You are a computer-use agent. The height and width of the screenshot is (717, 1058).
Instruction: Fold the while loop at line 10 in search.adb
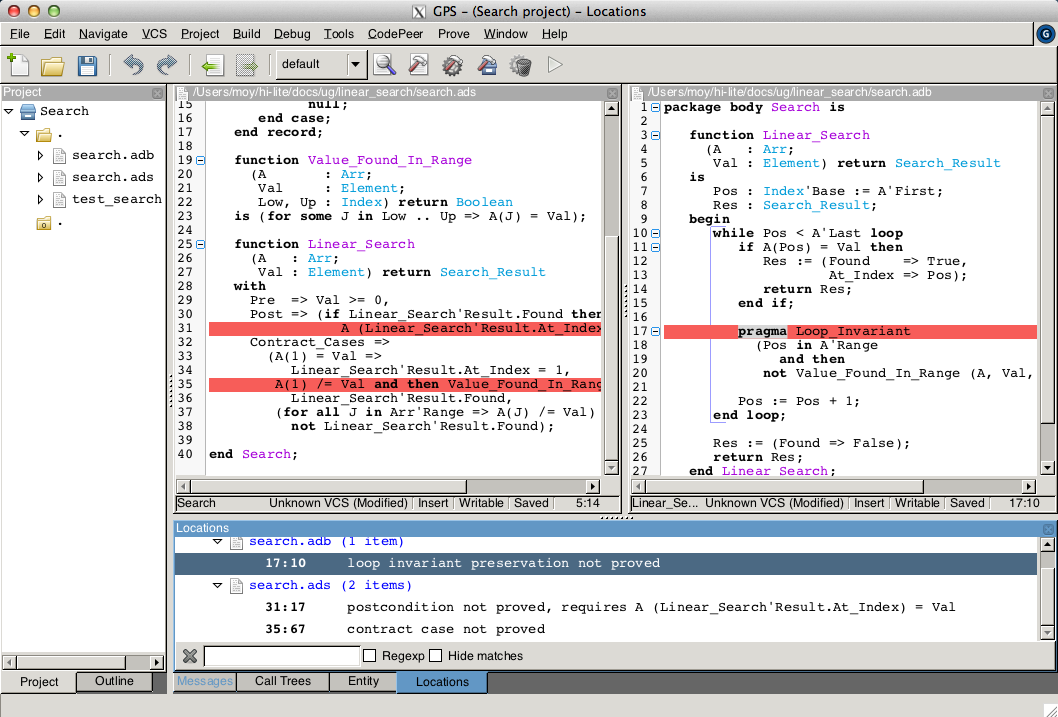655,233
